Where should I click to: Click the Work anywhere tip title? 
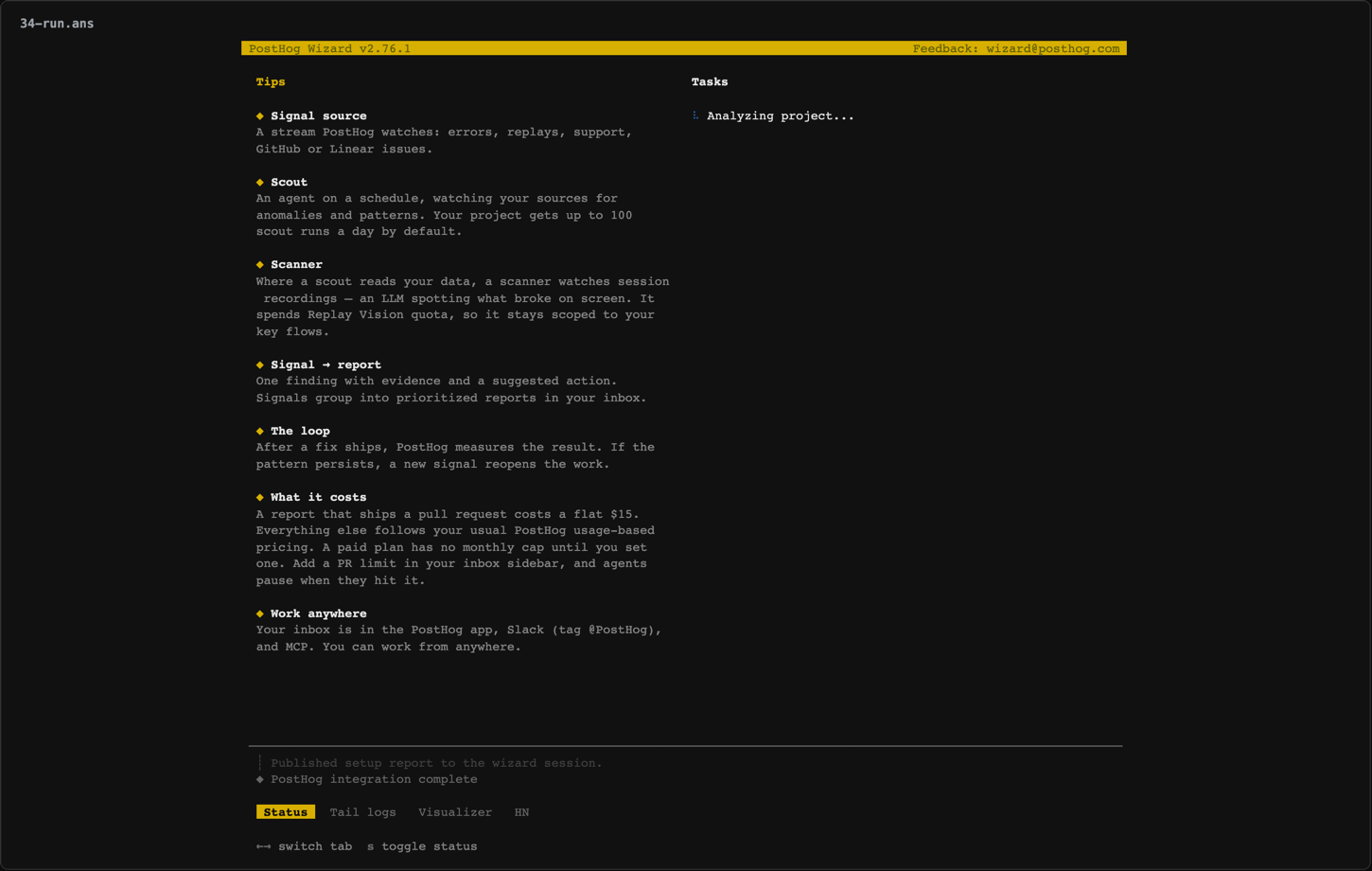click(319, 613)
